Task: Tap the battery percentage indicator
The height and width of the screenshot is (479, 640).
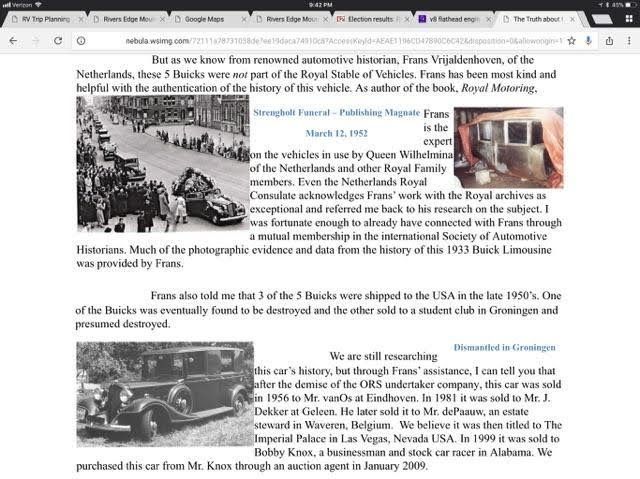Action: [618, 5]
